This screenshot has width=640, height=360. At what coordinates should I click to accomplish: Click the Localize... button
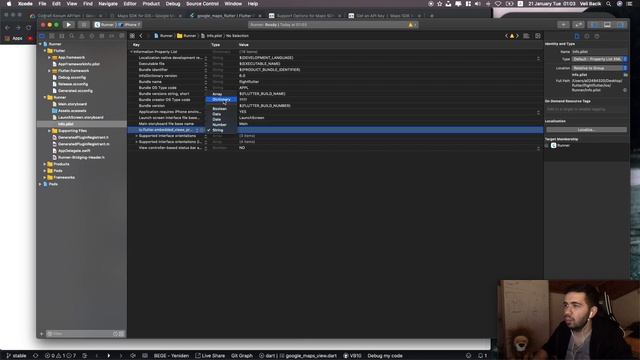pos(586,130)
